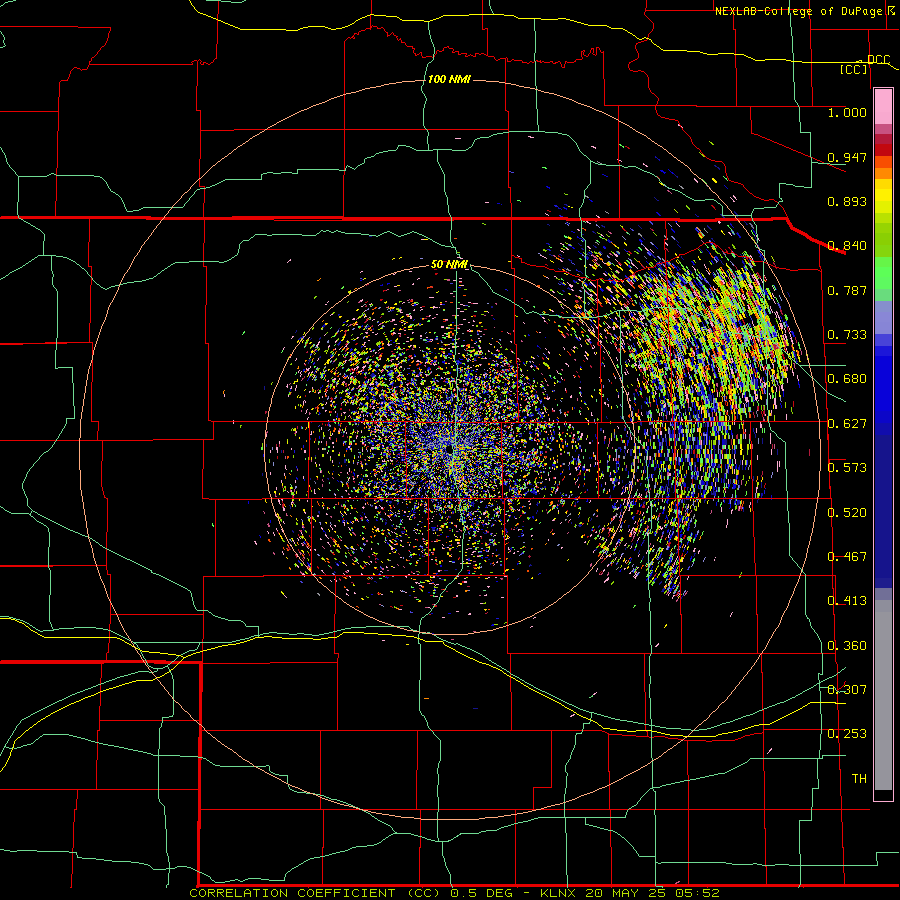Click the DCC product label
This screenshot has width=900, height=900.
pyautogui.click(x=878, y=59)
